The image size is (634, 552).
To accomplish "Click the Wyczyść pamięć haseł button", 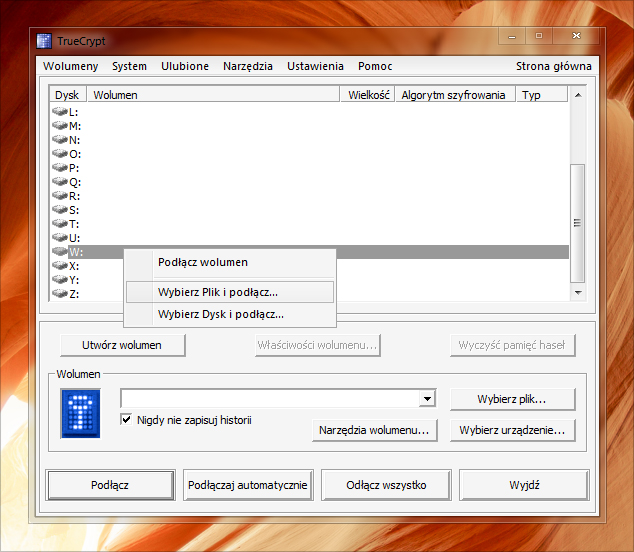I will click(512, 345).
